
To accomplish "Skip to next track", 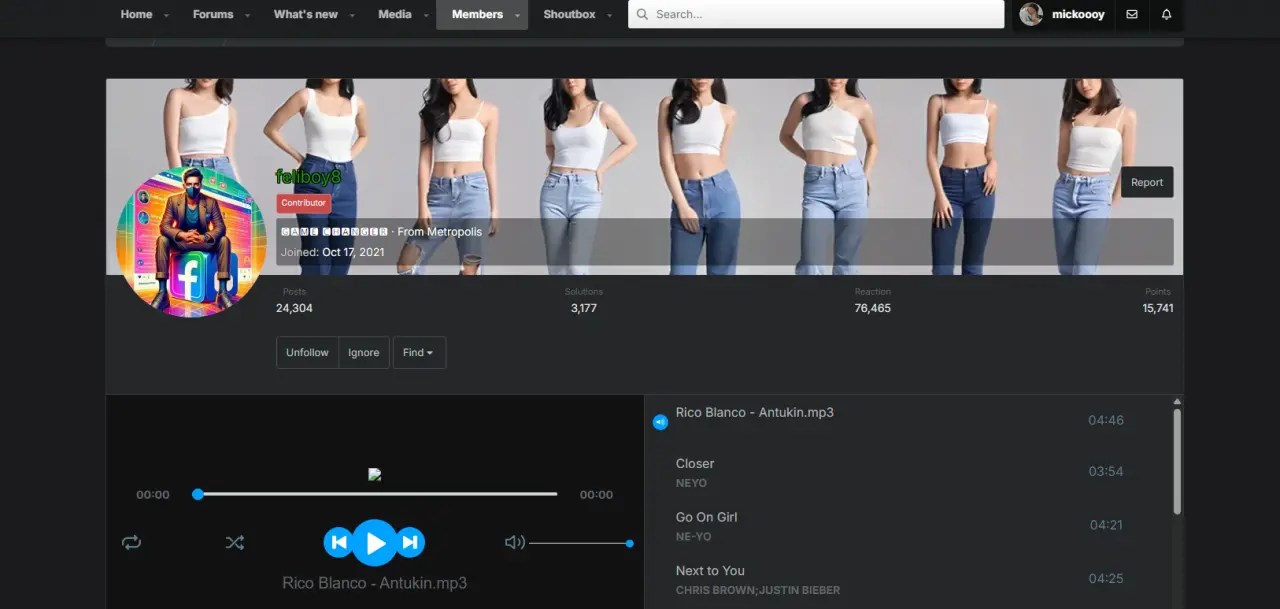I will pyautogui.click(x=411, y=543).
